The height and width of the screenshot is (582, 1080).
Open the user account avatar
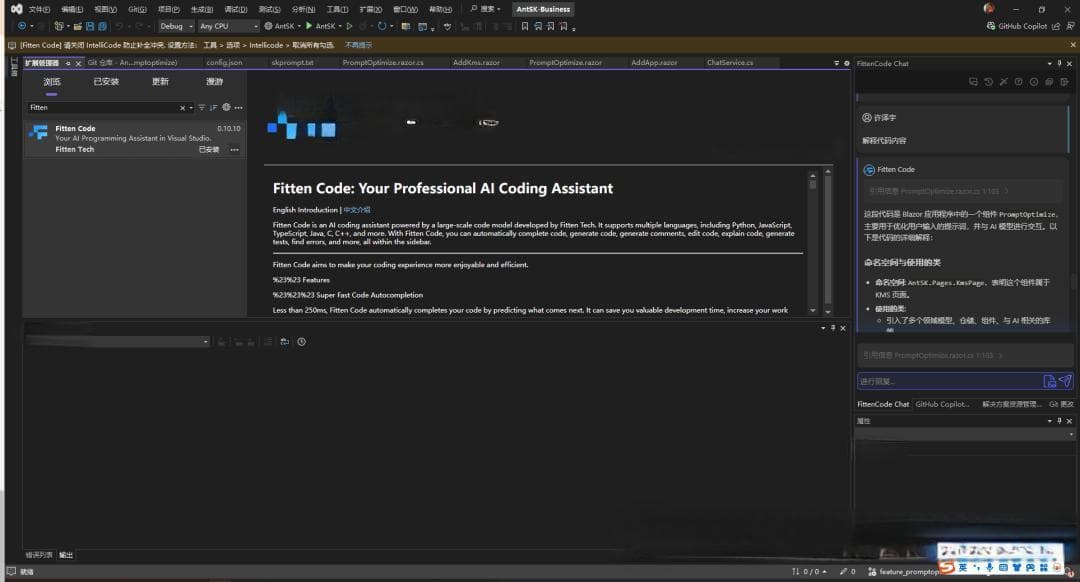click(988, 8)
